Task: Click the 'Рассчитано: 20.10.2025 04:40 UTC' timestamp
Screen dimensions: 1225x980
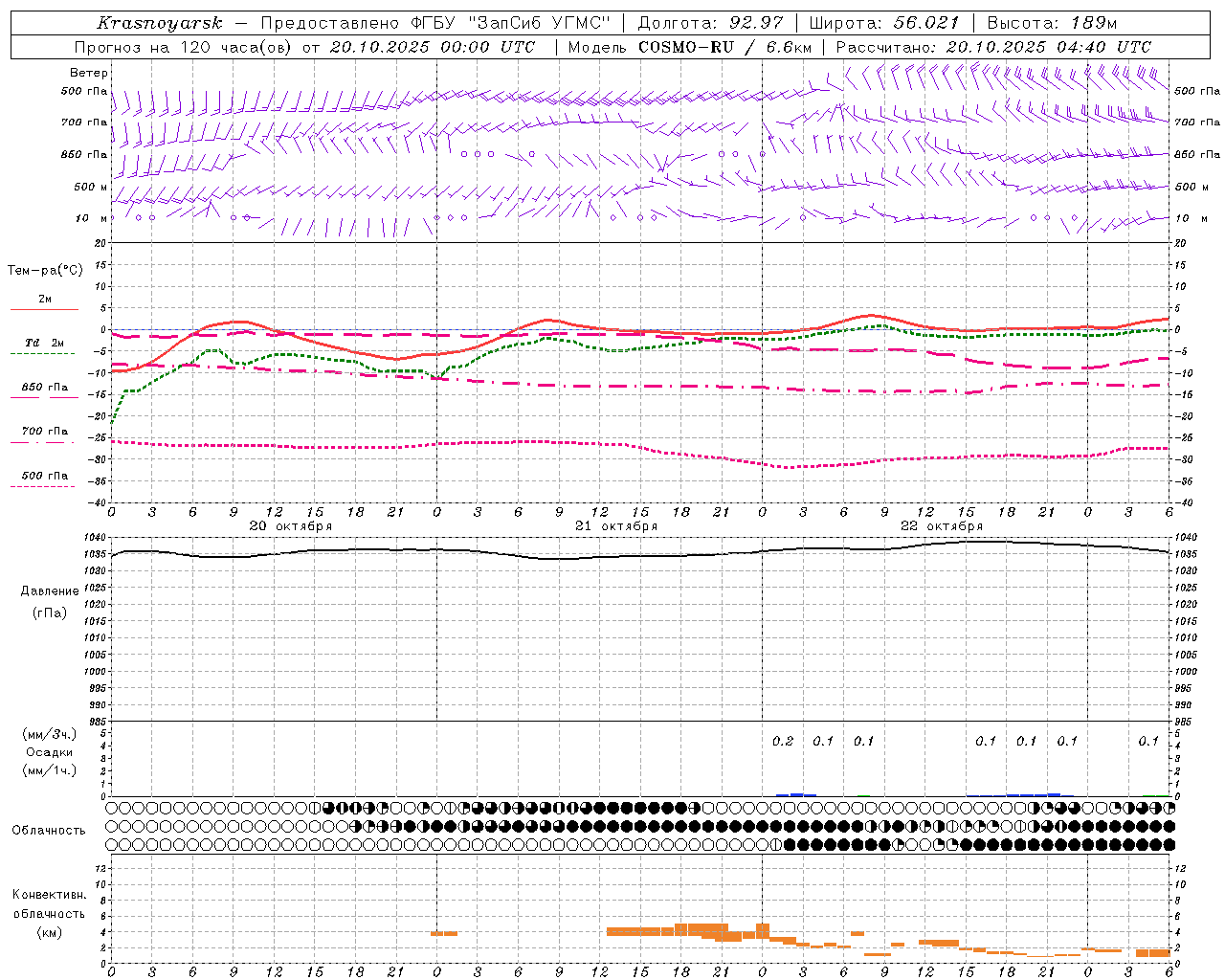Action: coord(993,47)
